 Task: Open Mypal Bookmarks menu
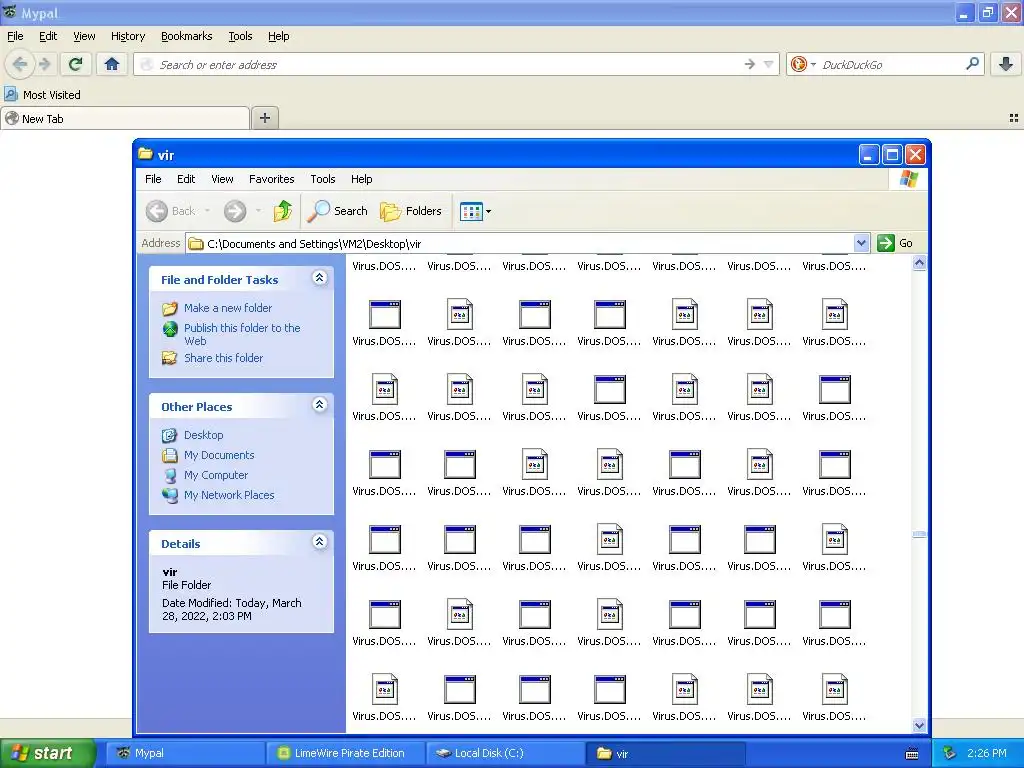pyautogui.click(x=187, y=37)
